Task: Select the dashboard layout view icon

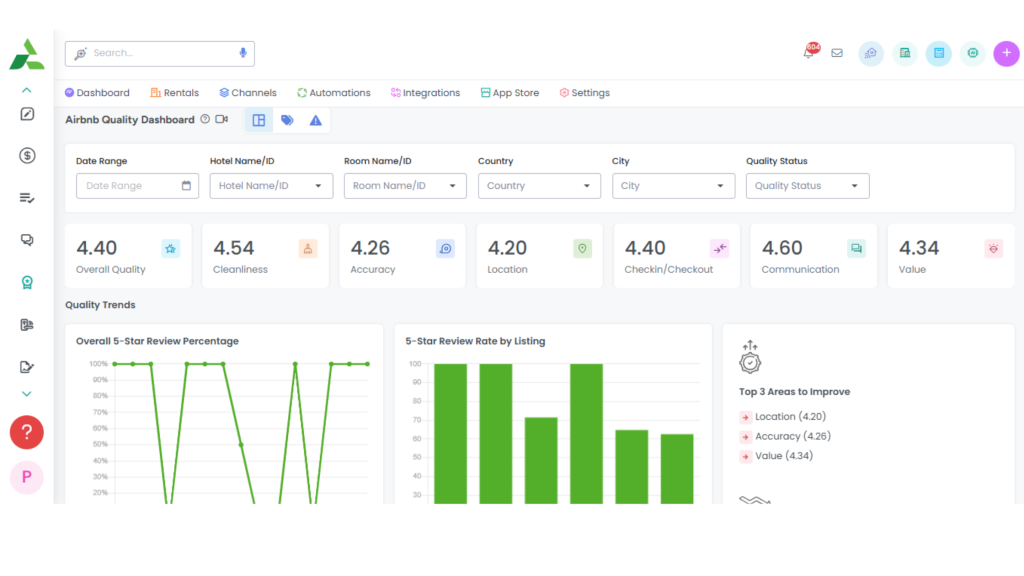Action: [x=259, y=120]
